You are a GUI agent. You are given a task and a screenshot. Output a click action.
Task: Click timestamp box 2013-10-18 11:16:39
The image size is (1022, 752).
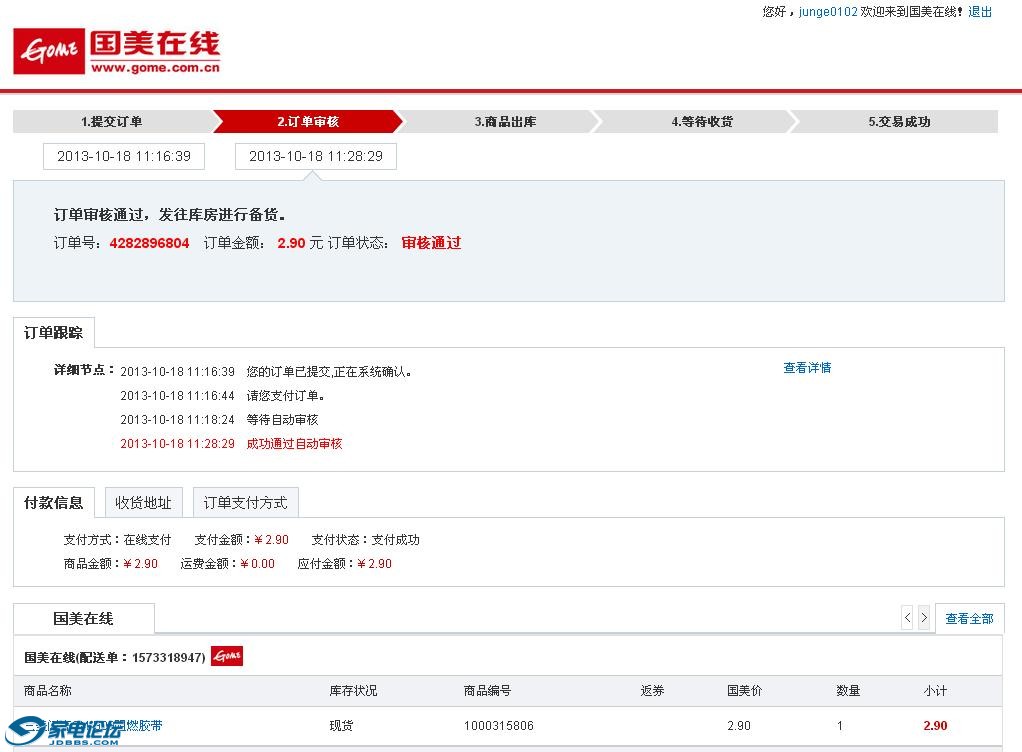pyautogui.click(x=124, y=156)
